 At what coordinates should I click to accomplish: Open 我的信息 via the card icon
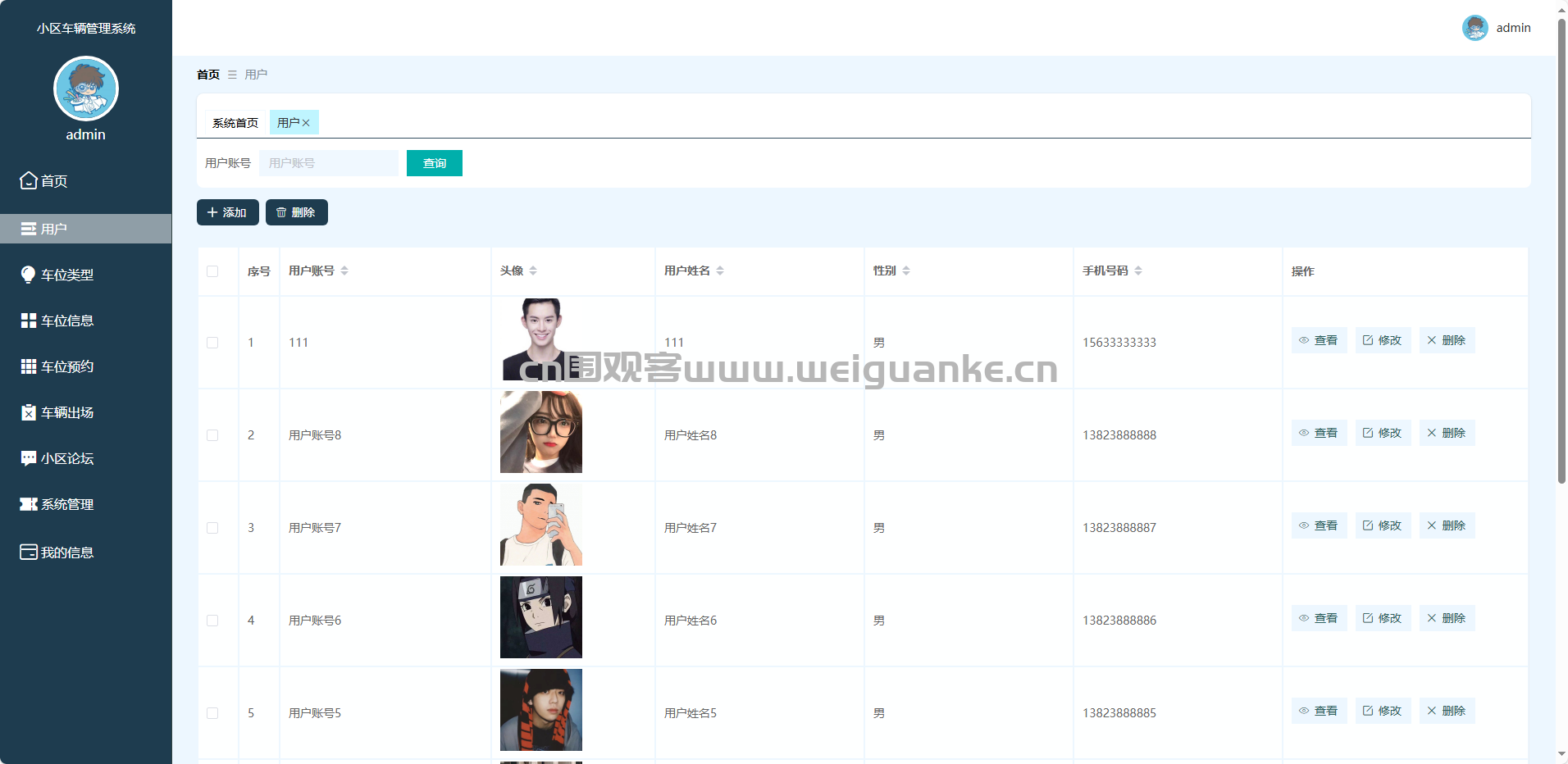click(29, 552)
